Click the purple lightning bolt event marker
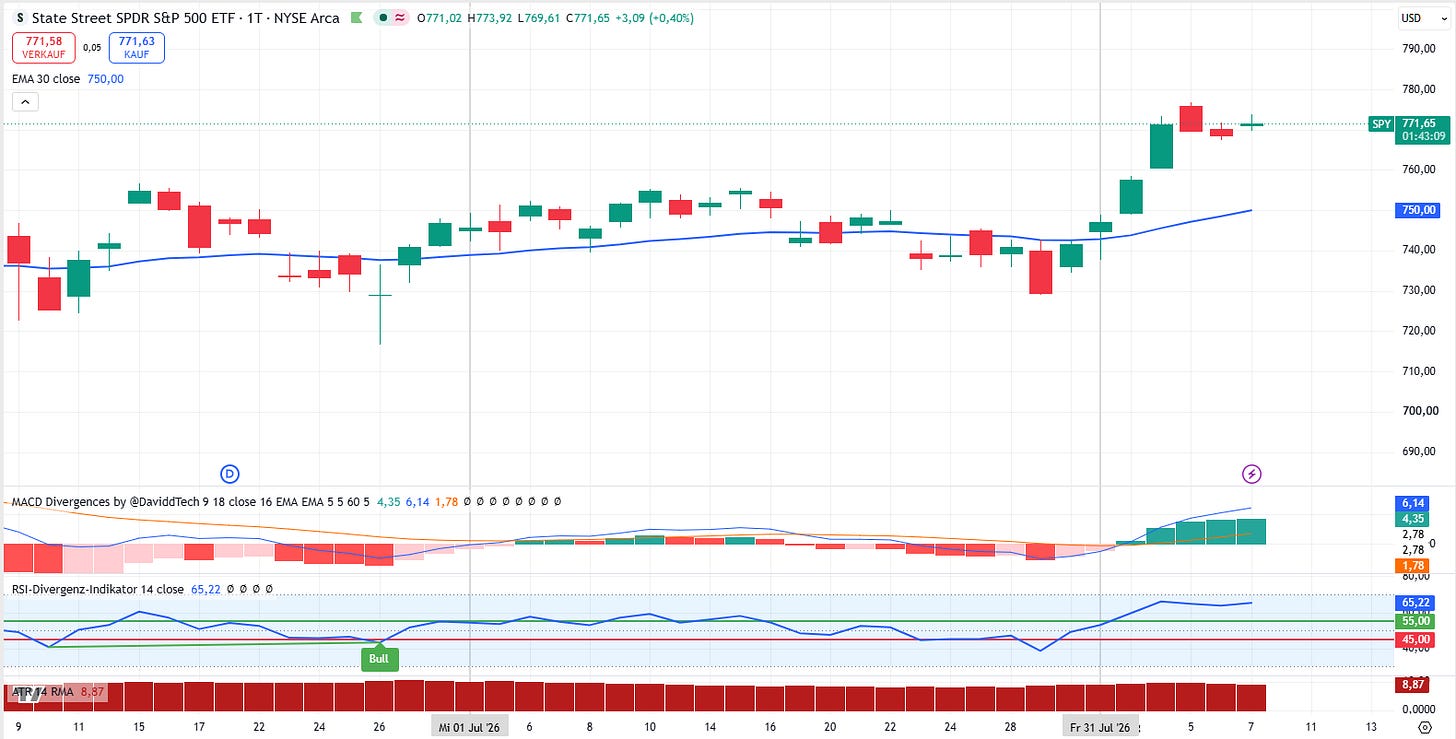Screen dimensions: 1456x739 pos(1251,473)
